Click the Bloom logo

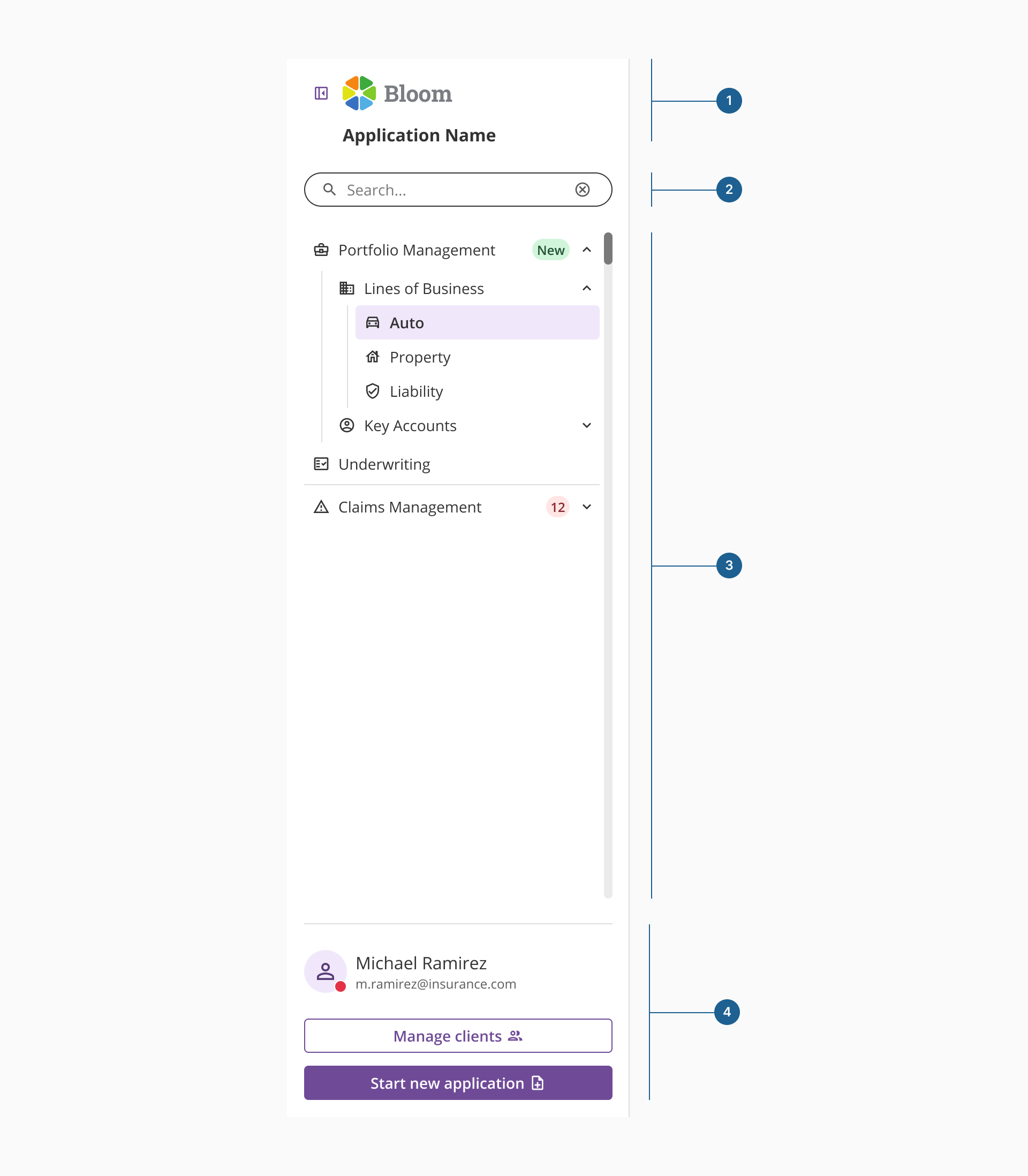pyautogui.click(x=397, y=94)
